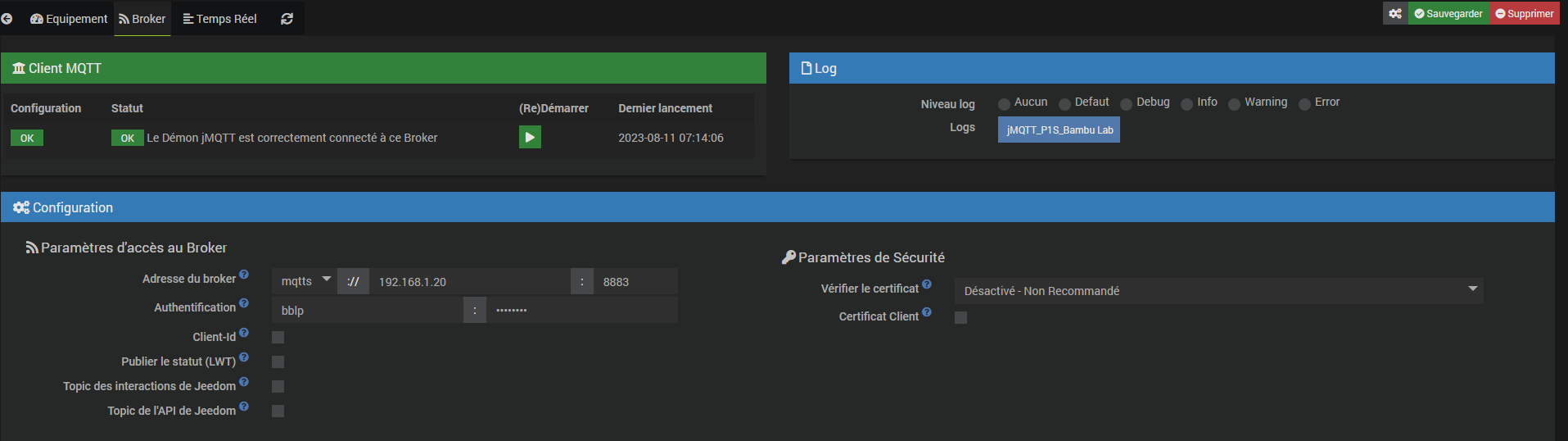Click the Paramètres d'accès au Broker heading
The height and width of the screenshot is (441, 1568).
click(x=126, y=248)
